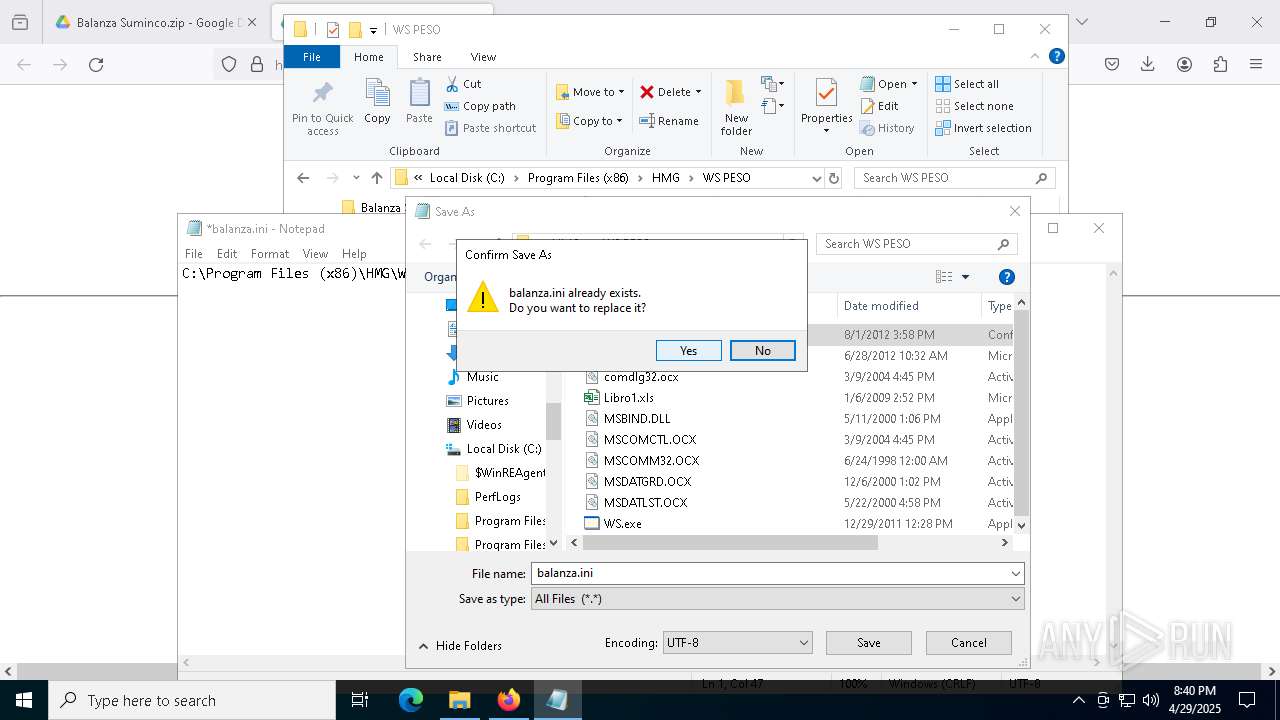
Task: Select MSCOMM32.OCX file
Action: tap(651, 460)
